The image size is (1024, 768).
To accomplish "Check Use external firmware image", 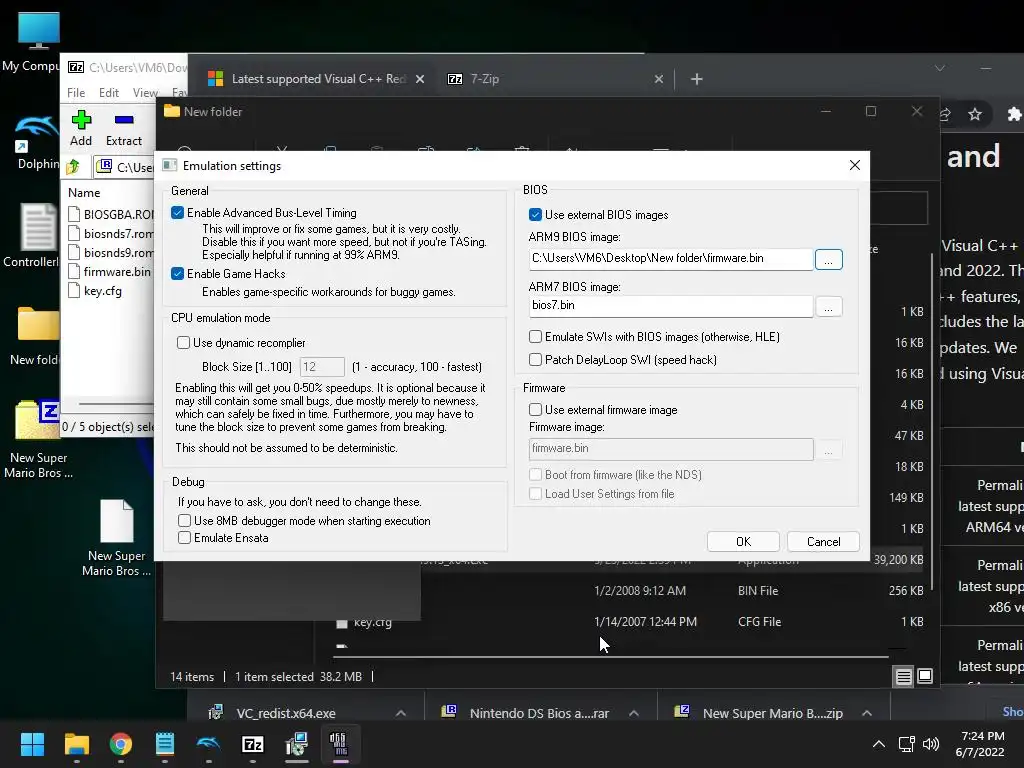I will pyautogui.click(x=536, y=410).
